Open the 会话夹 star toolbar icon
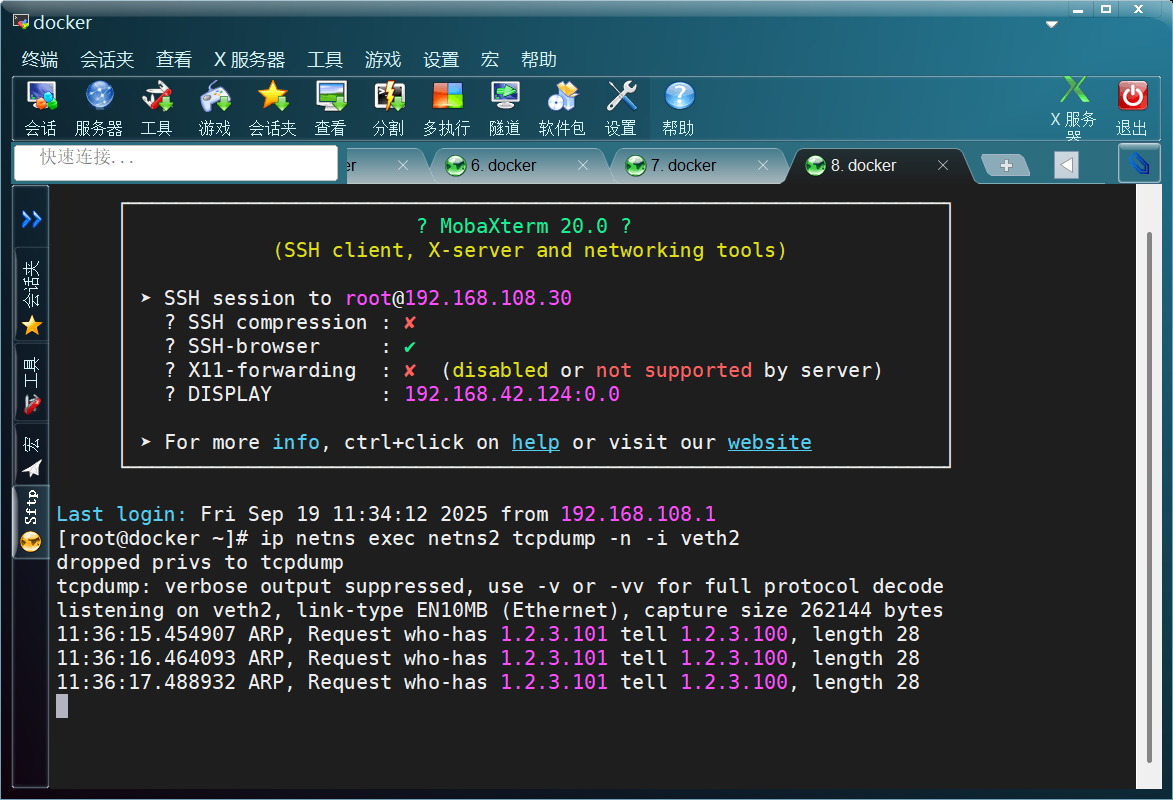Screen dimensions: 1173x800 pyautogui.click(x=272, y=109)
